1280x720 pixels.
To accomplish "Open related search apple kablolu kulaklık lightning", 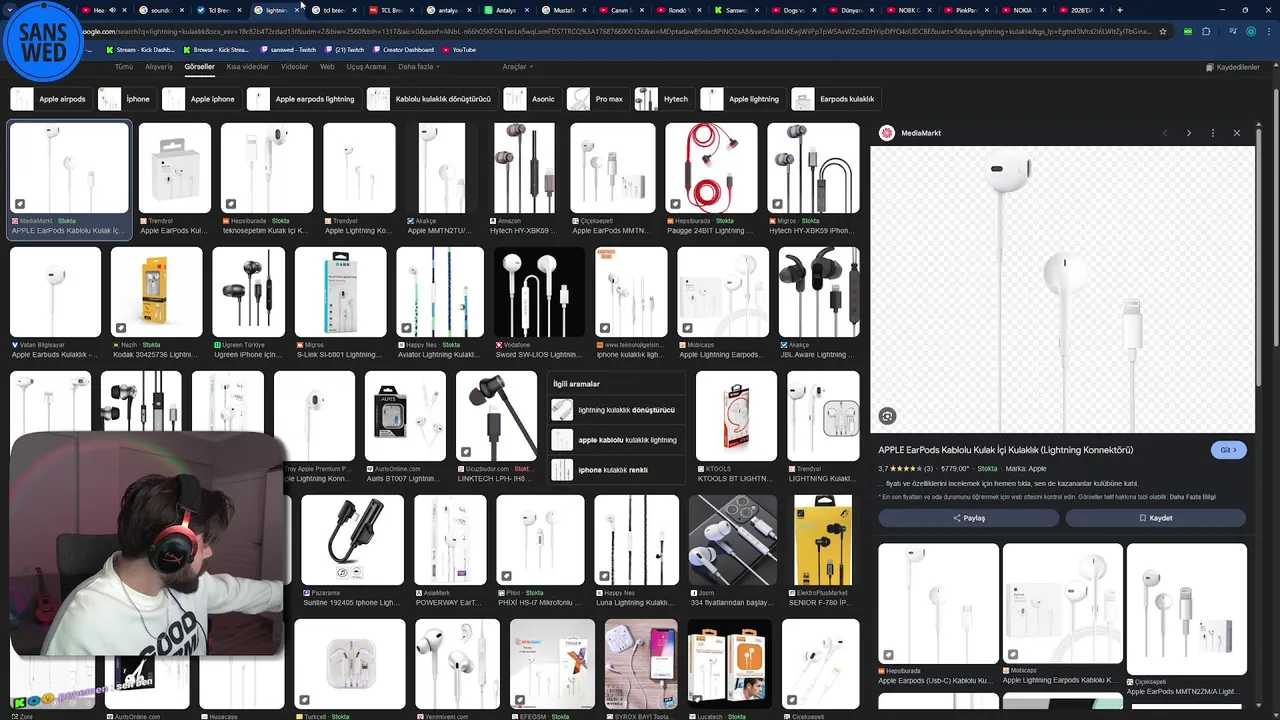I will [x=616, y=440].
